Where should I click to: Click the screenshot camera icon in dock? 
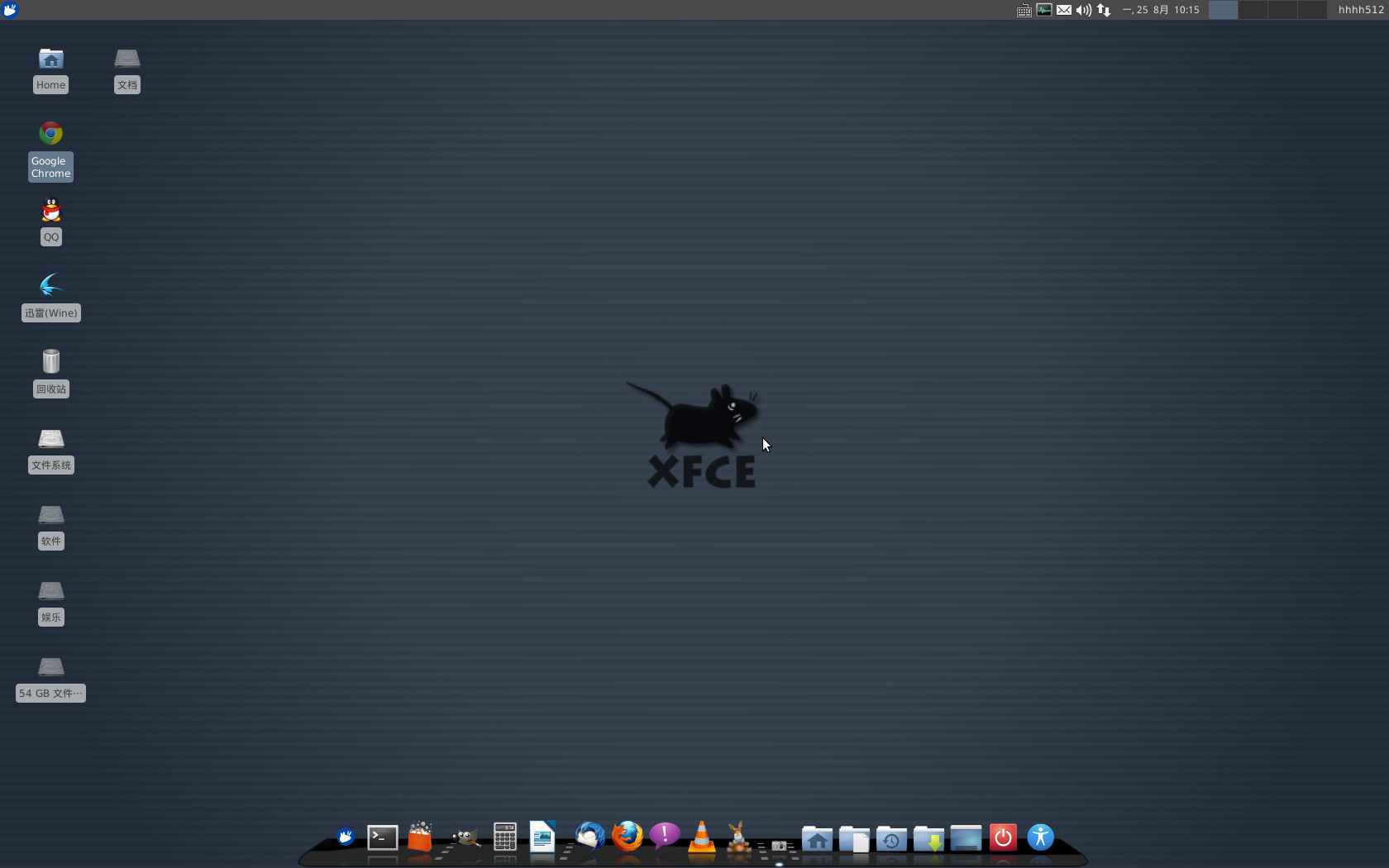(779, 846)
